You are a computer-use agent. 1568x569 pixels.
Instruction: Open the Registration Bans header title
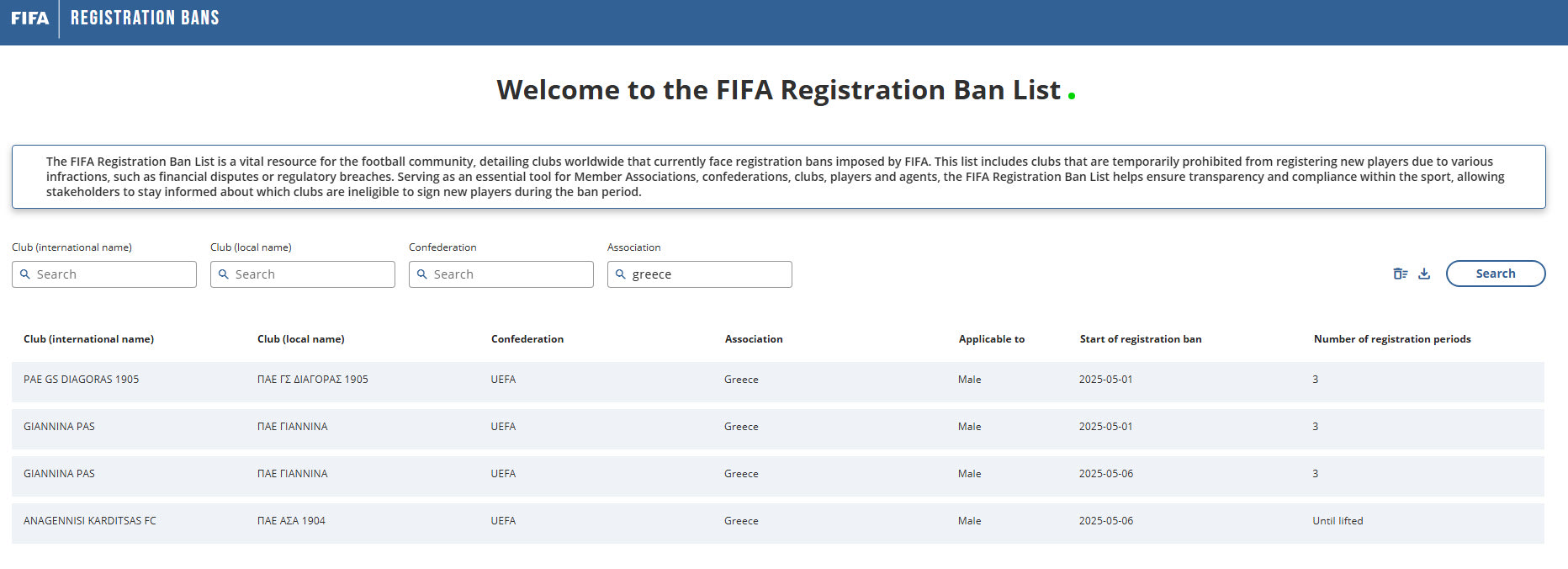click(x=145, y=18)
